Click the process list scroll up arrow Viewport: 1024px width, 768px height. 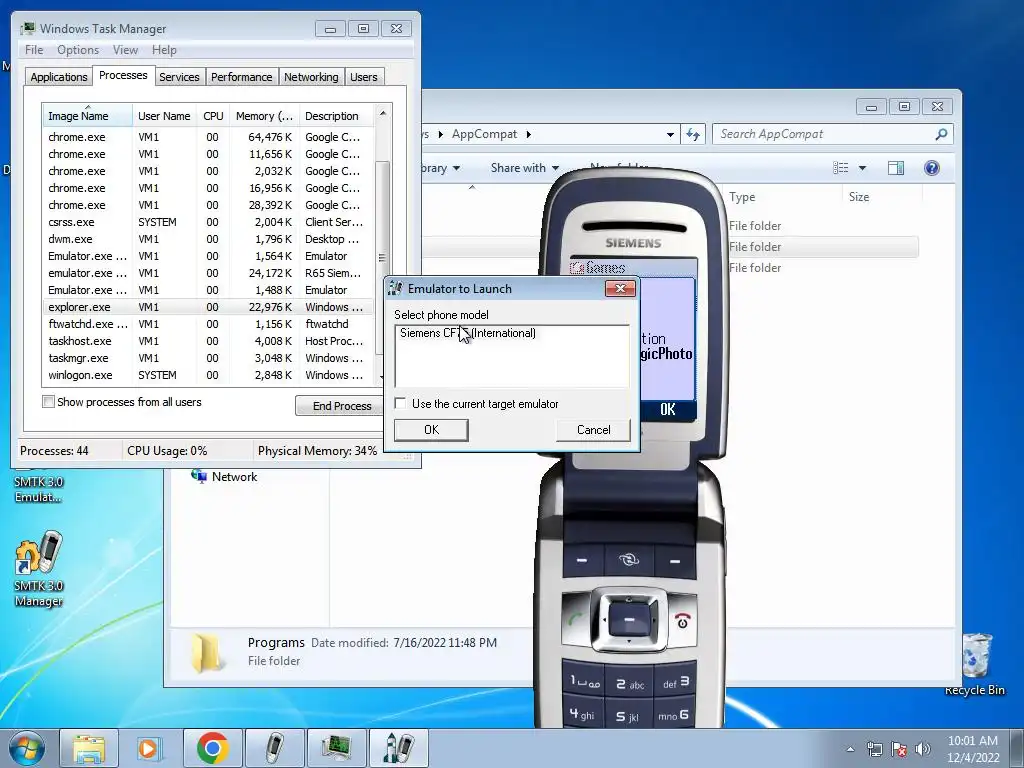coord(383,113)
